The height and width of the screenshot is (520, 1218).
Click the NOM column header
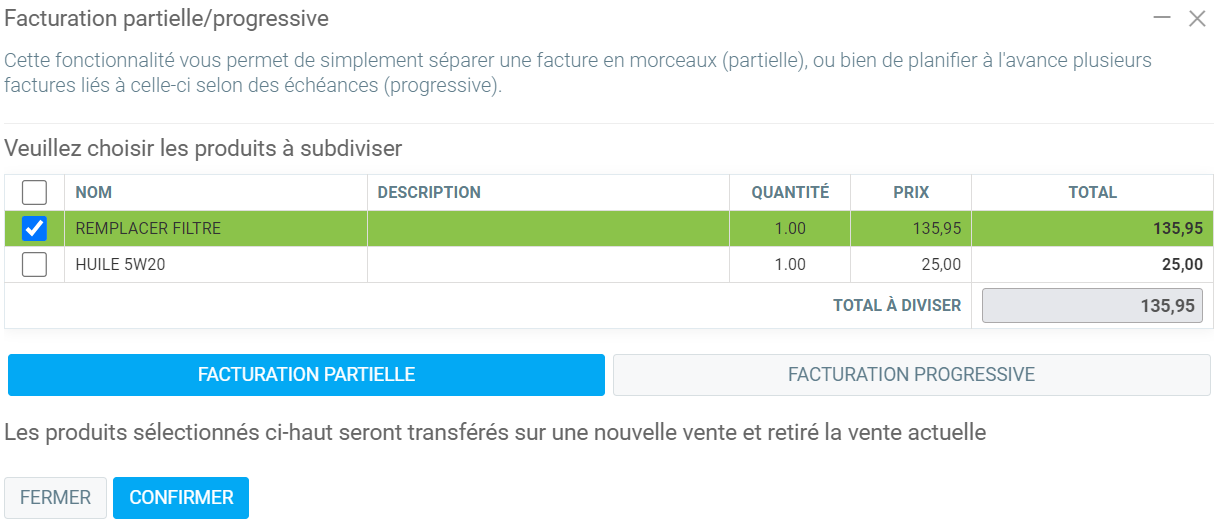point(94,192)
